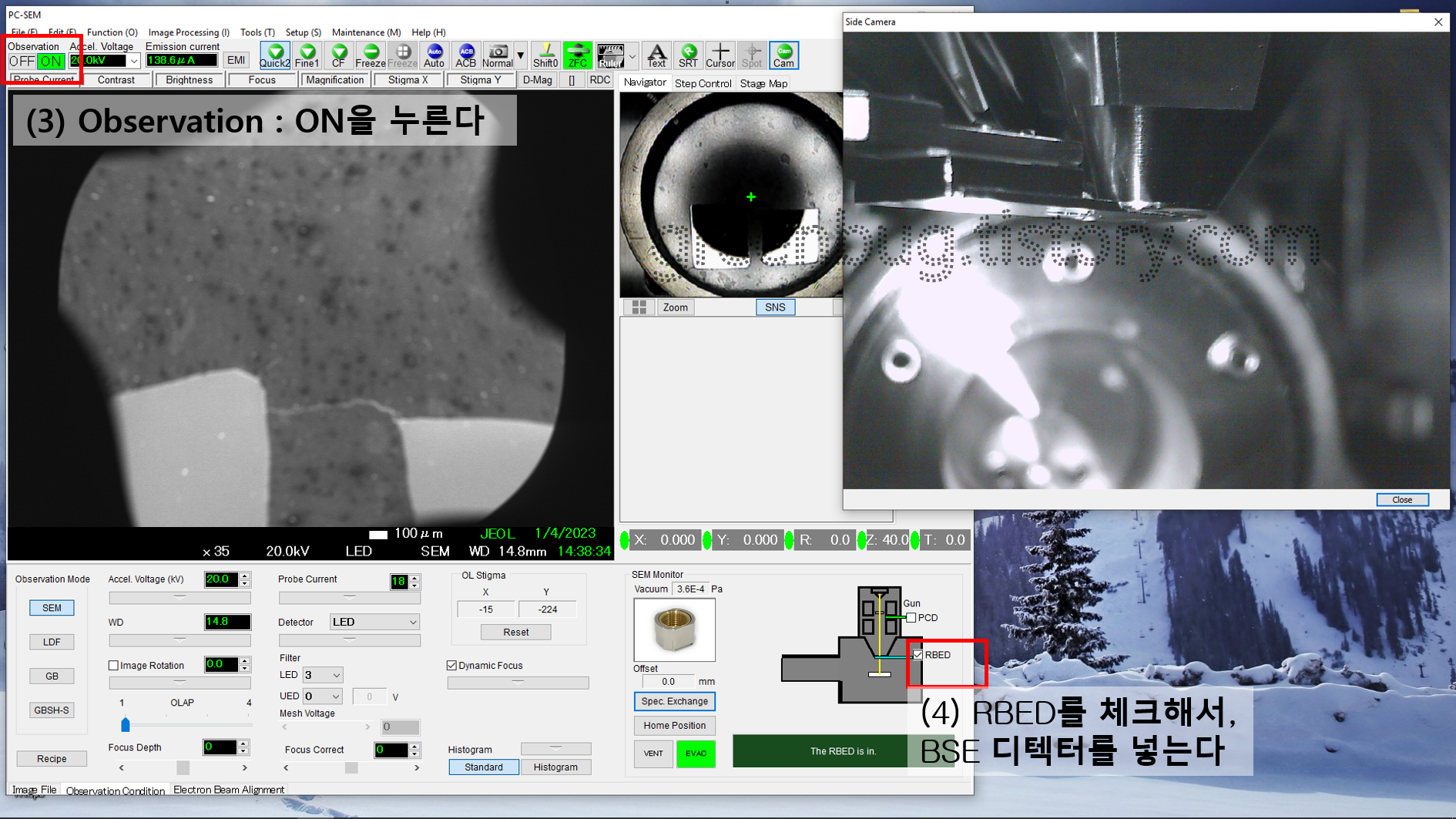Screen dimensions: 1456x819
Task: Run ACB auto contrast brightness
Action: [465, 55]
